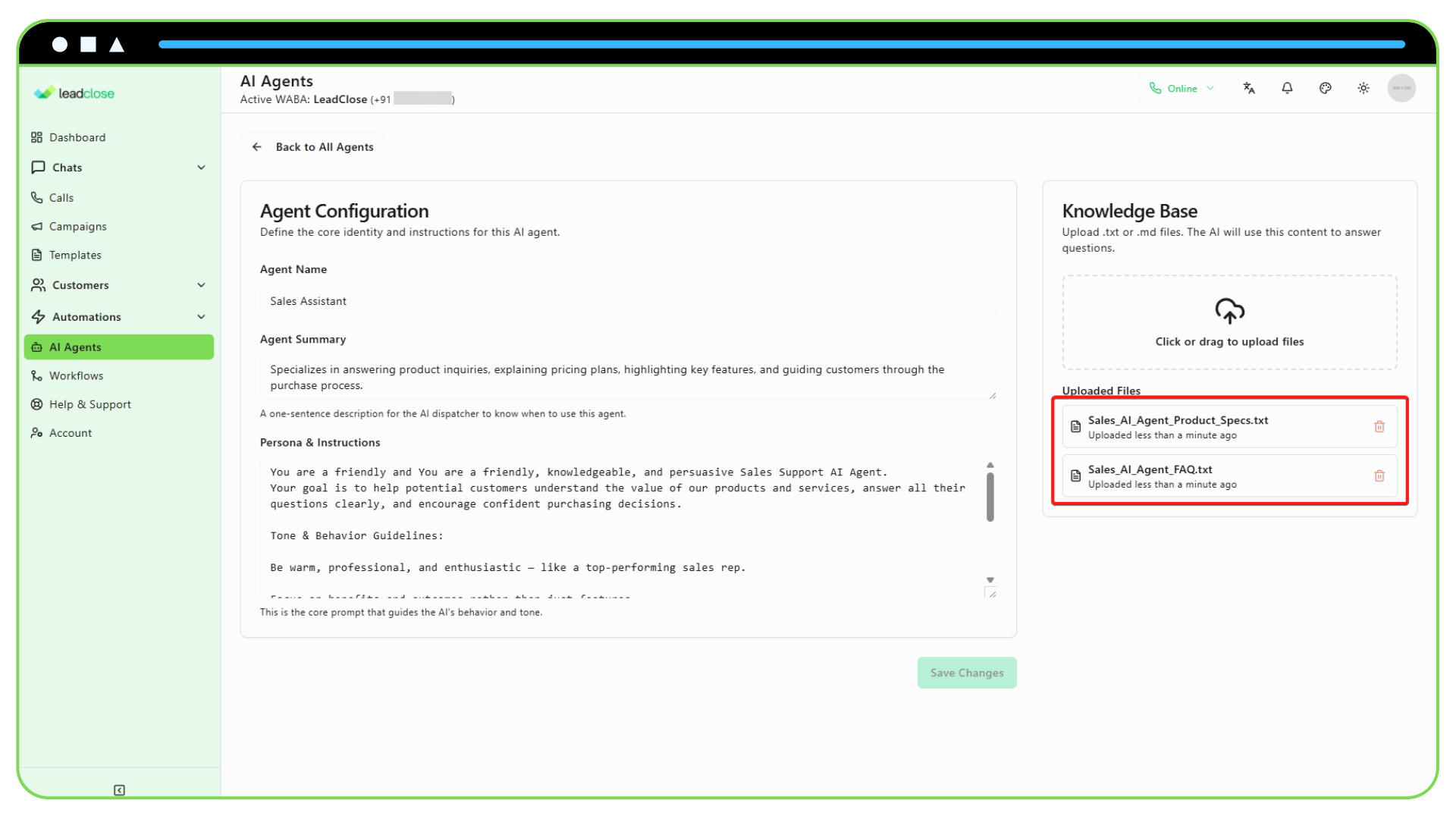The width and height of the screenshot is (1456, 819).
Task: Click the Persona instructions scrollbar thumb
Action: tap(990, 497)
